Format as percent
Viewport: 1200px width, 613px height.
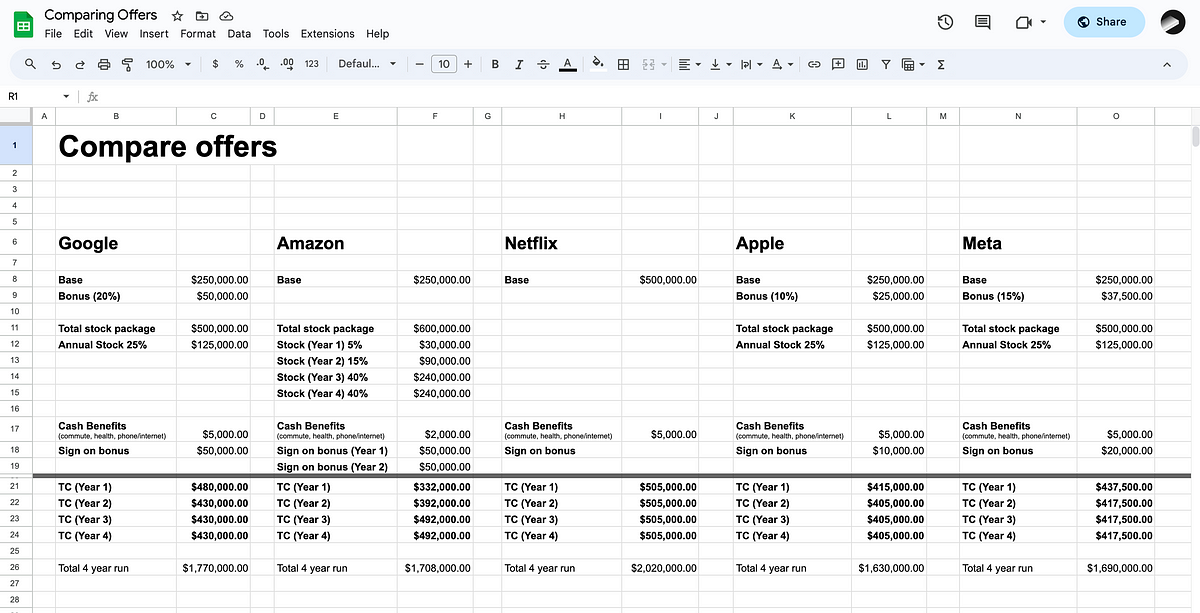point(239,64)
